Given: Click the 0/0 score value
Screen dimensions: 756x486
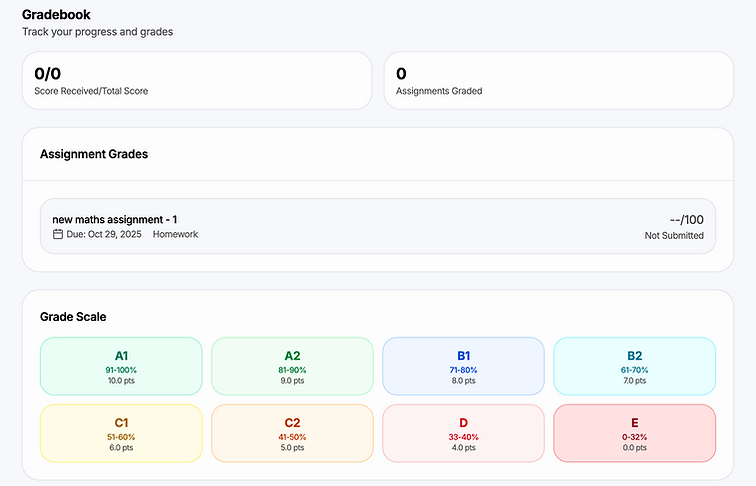Looking at the screenshot, I should click(x=48, y=73).
